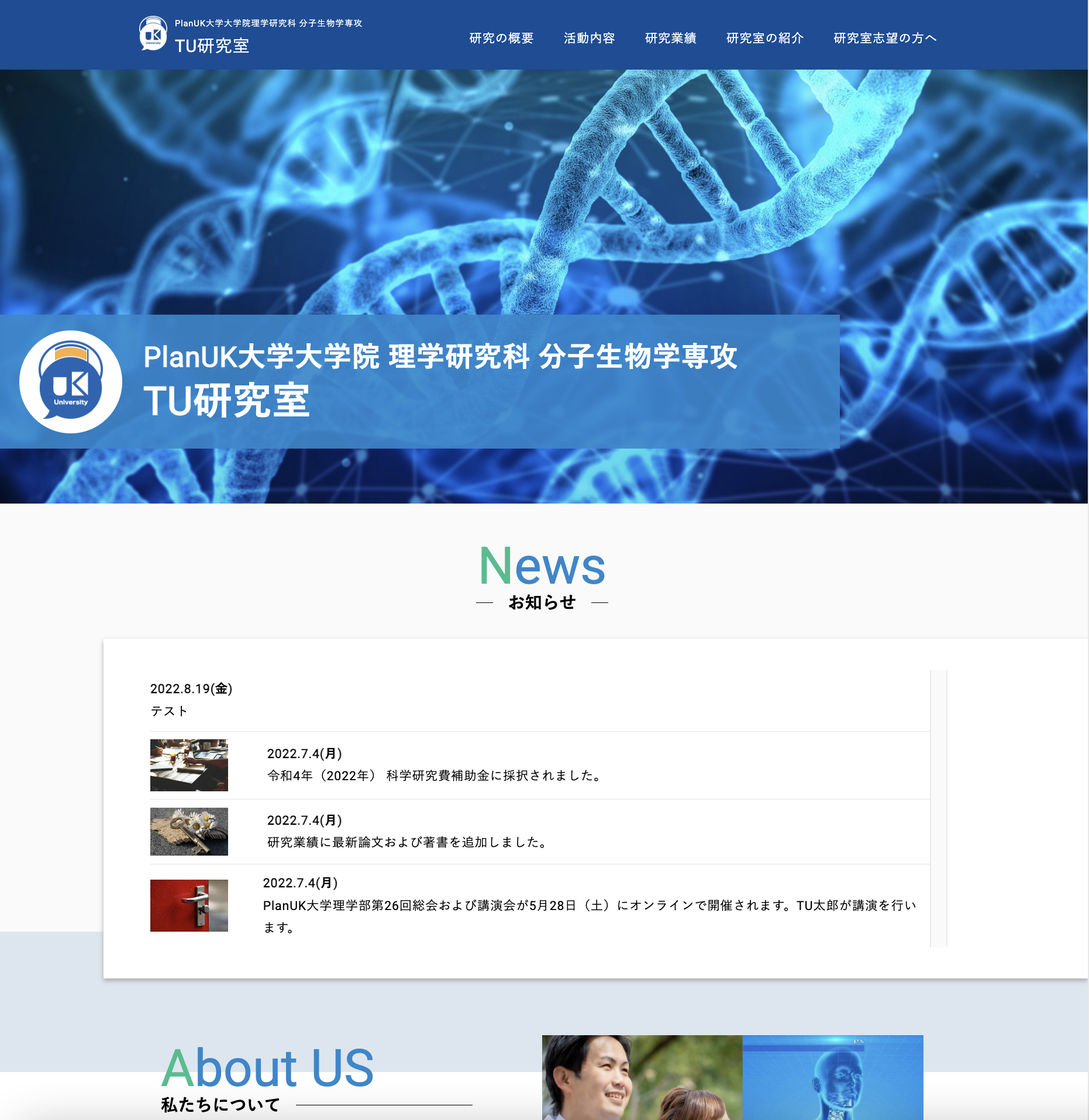Screen dimensions: 1089x1120
Task: Click the news list vertical scrollbar
Action: tap(938, 808)
